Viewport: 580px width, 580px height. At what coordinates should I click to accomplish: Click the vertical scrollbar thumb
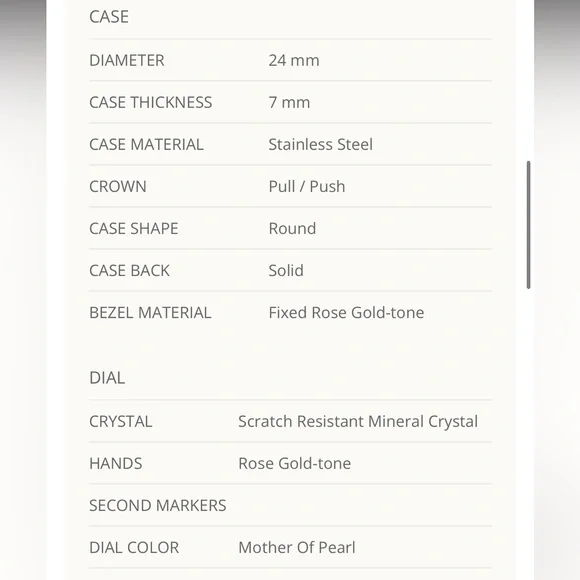[x=529, y=225]
